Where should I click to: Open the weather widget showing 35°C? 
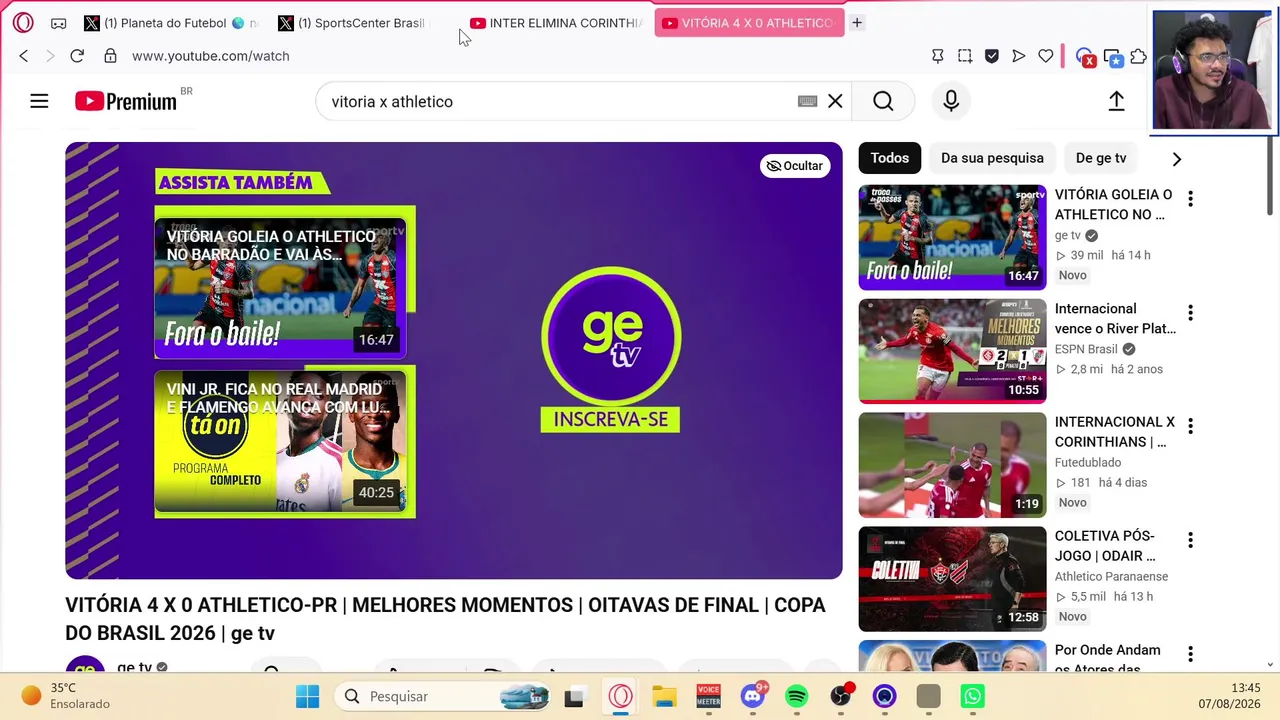[x=66, y=696]
